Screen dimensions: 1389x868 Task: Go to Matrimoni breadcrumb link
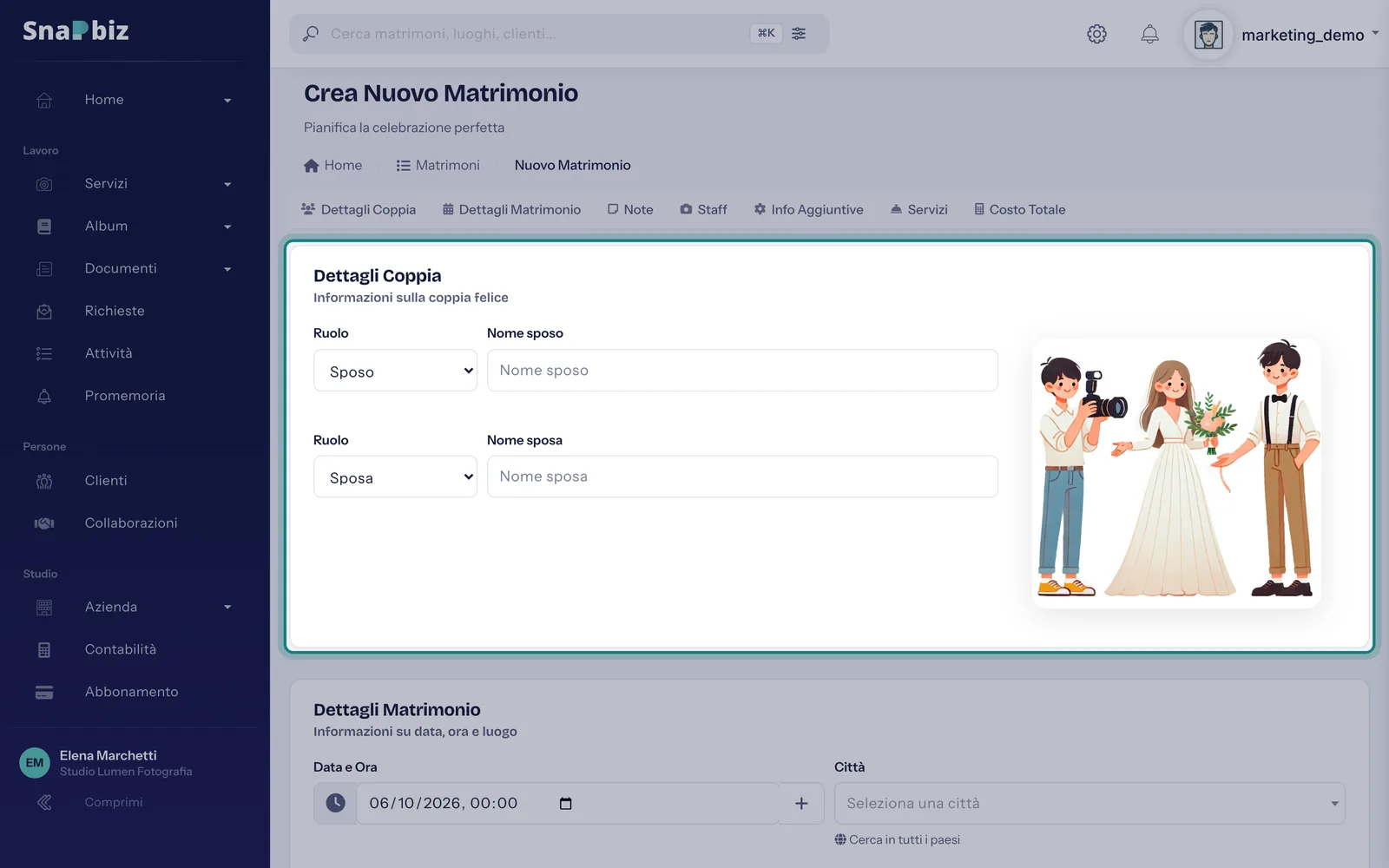tap(438, 165)
